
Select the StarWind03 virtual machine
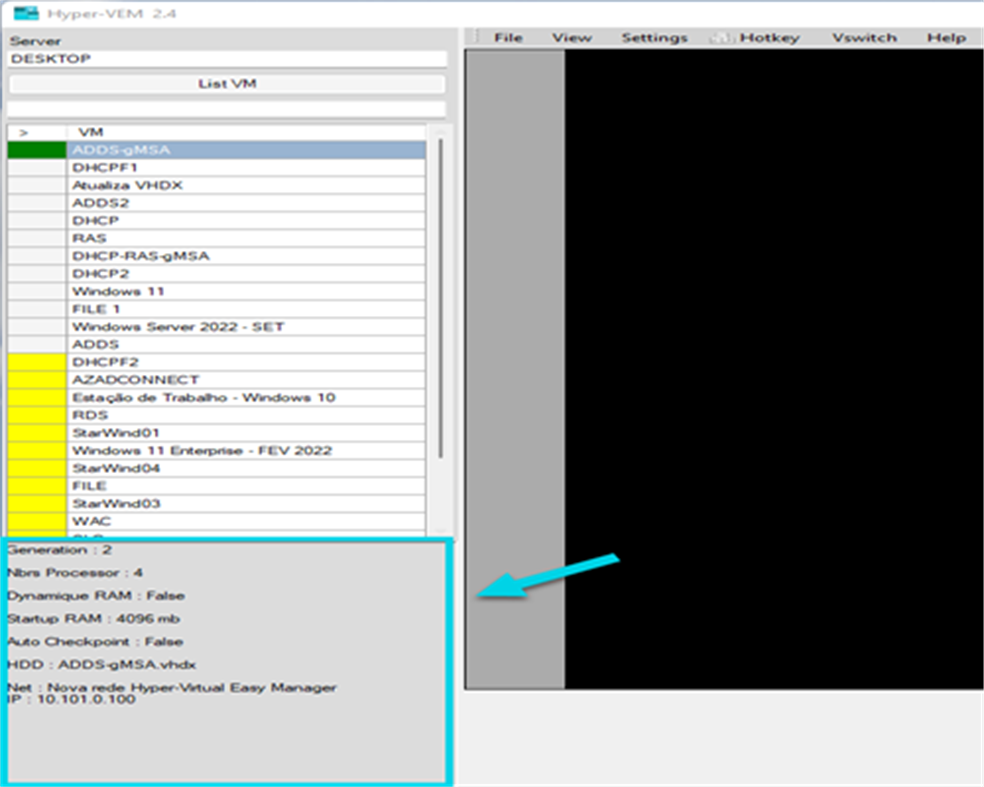[x=246, y=503]
